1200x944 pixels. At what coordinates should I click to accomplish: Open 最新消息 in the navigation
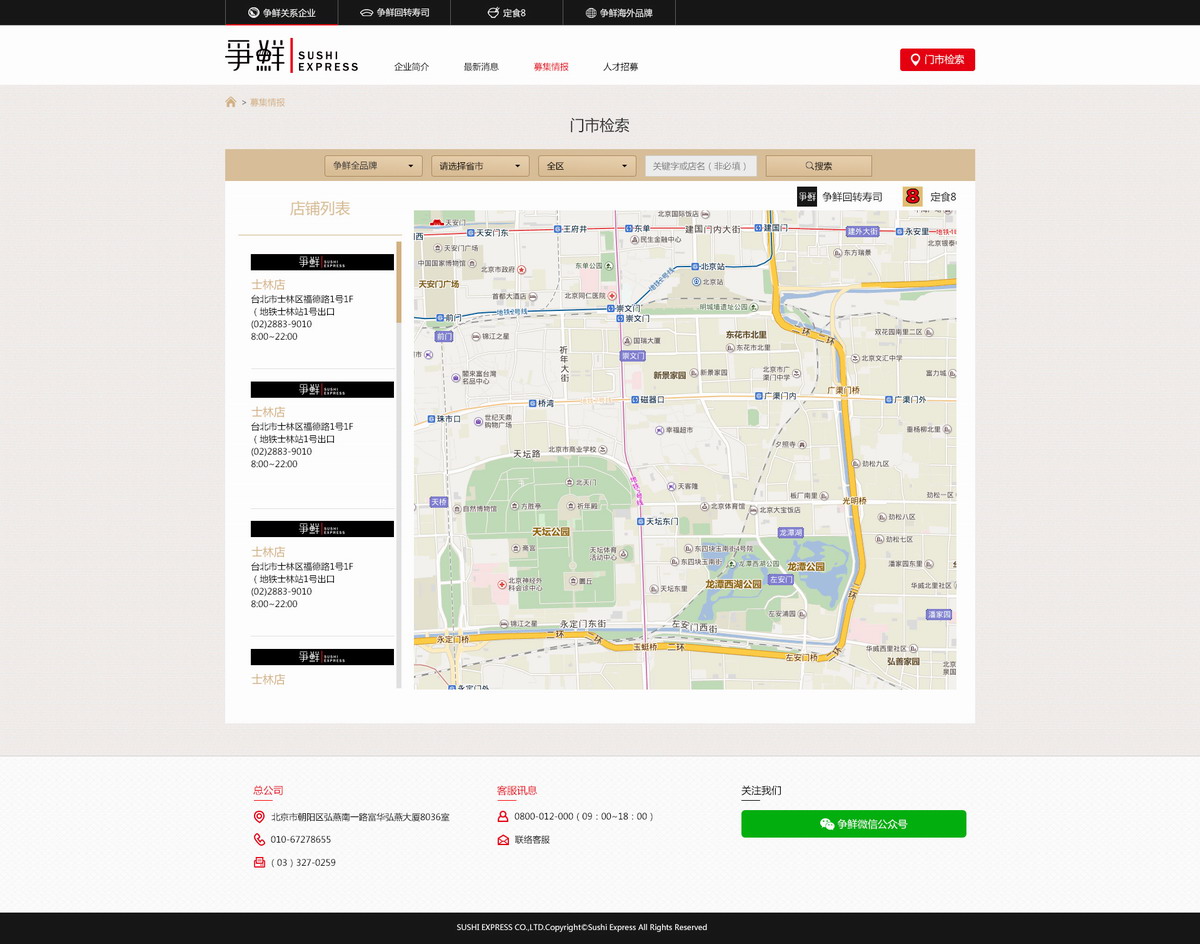click(481, 67)
